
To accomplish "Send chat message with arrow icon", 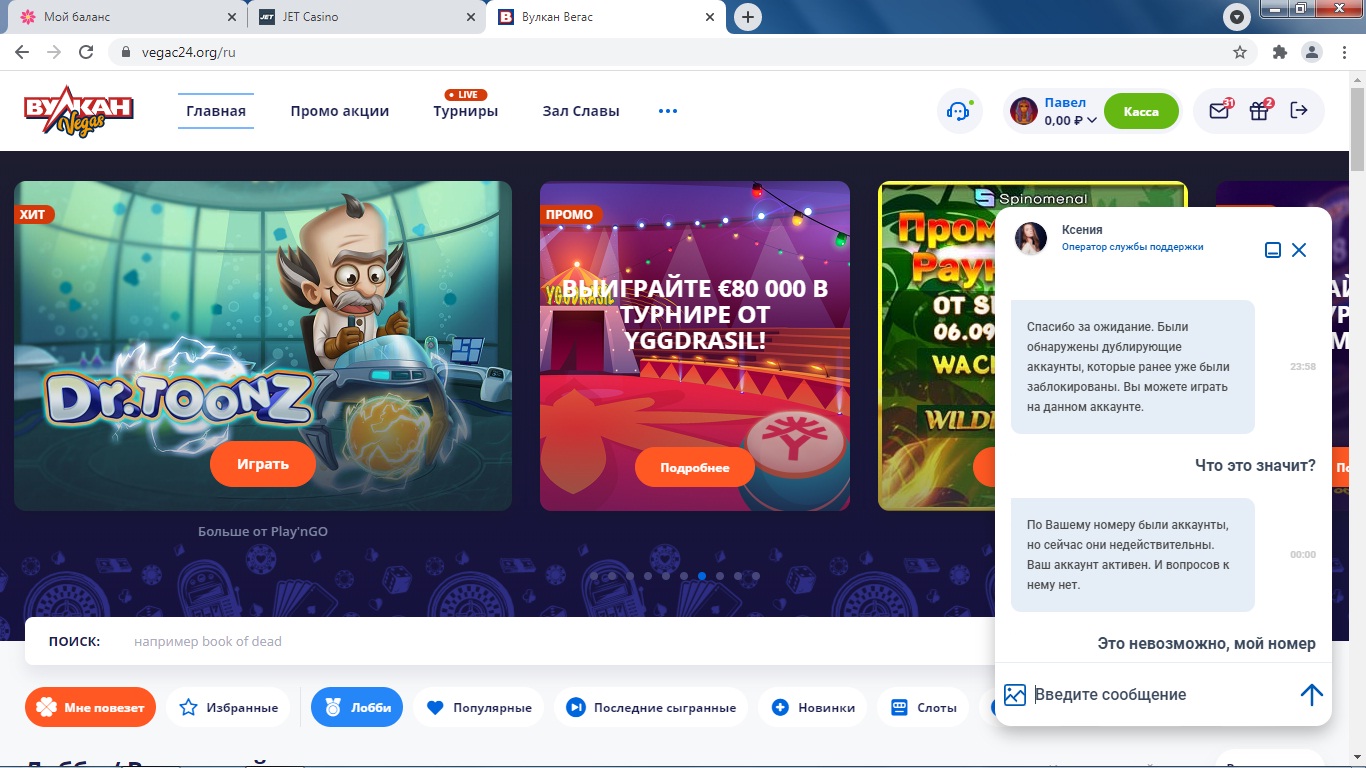I will coord(1311,695).
